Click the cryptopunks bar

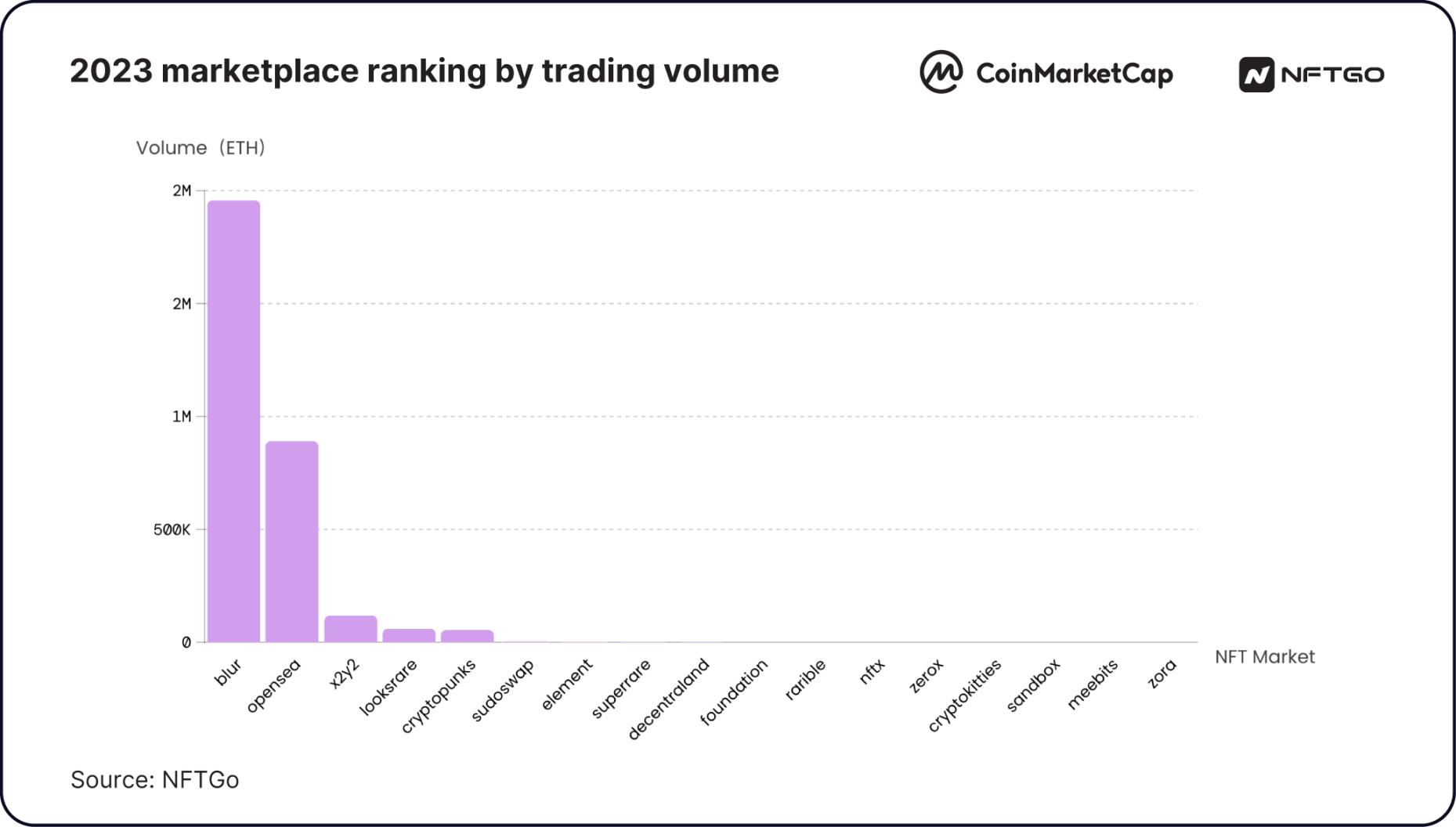467,636
